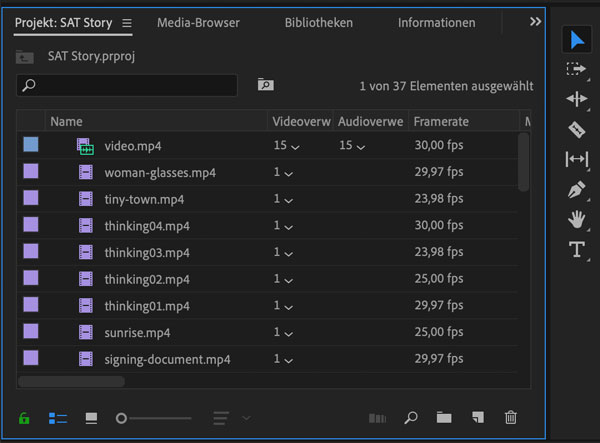Switch to list view
The width and height of the screenshot is (600, 443).
click(58, 418)
